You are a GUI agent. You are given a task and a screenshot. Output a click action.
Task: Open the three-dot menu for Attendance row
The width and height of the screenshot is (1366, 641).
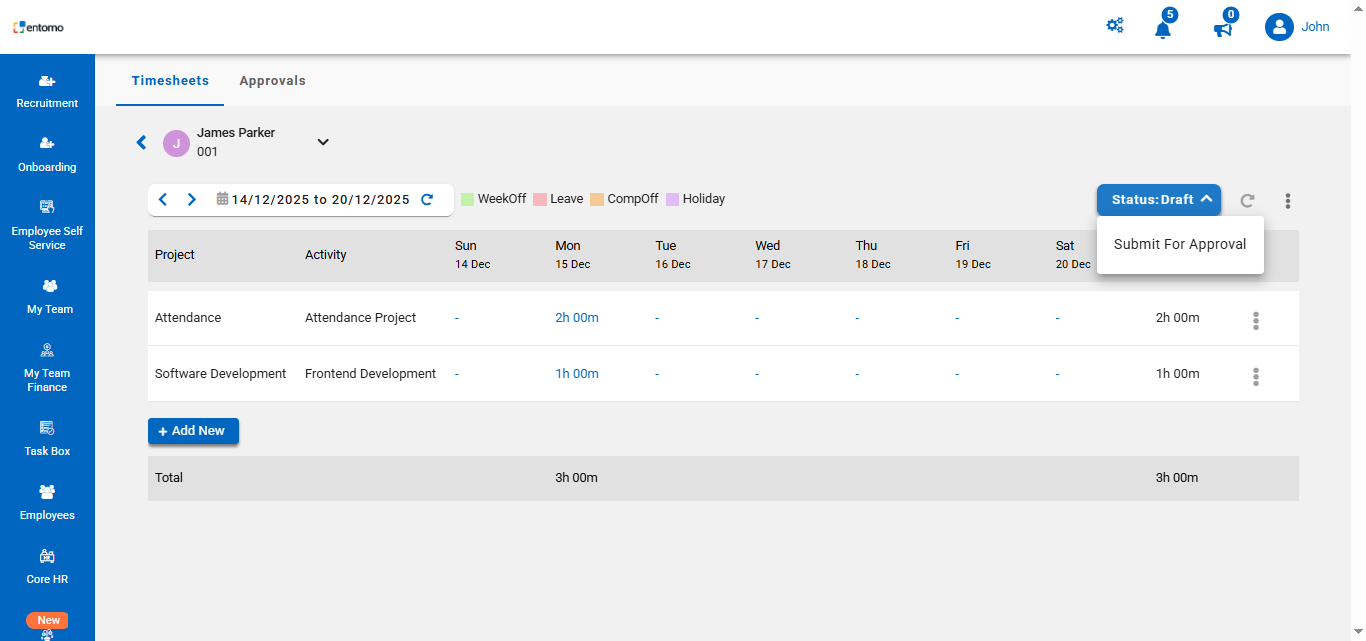pyautogui.click(x=1256, y=320)
